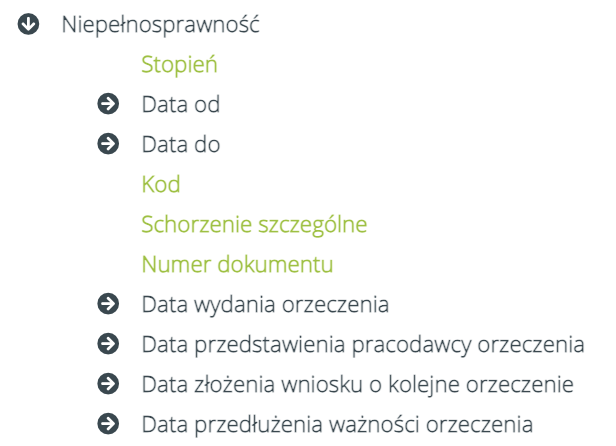Select the Niepełnosprawność heading text

point(160,25)
